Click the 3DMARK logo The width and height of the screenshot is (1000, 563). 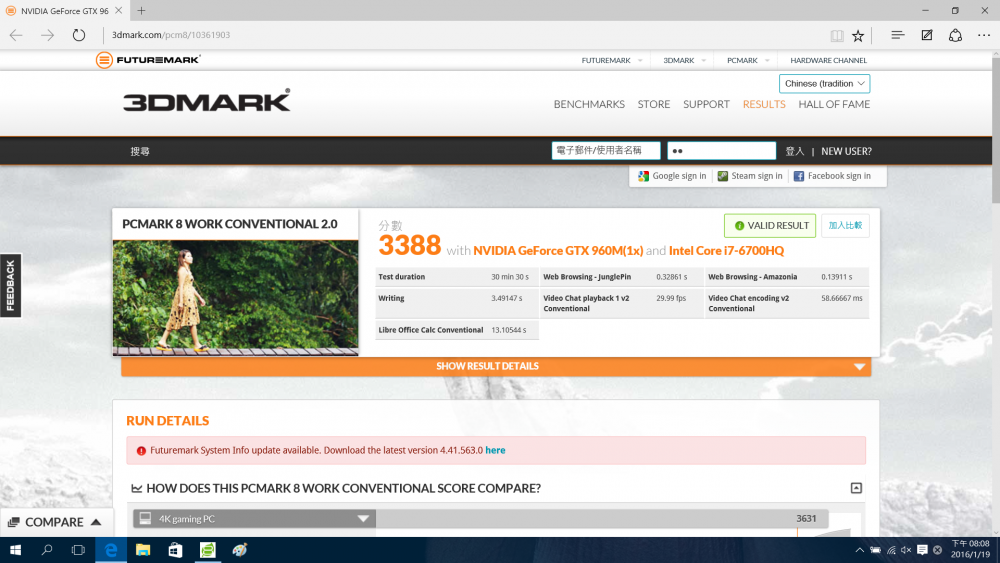pos(207,100)
